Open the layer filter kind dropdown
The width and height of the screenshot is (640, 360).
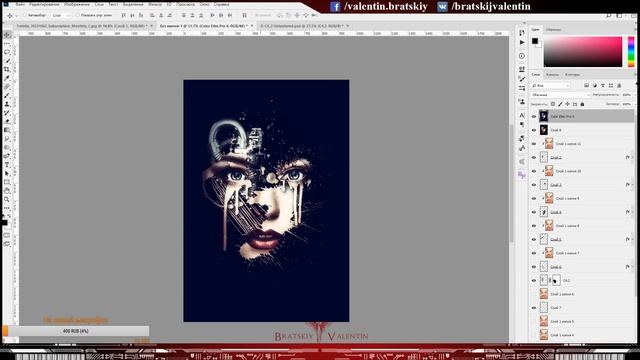(x=551, y=85)
